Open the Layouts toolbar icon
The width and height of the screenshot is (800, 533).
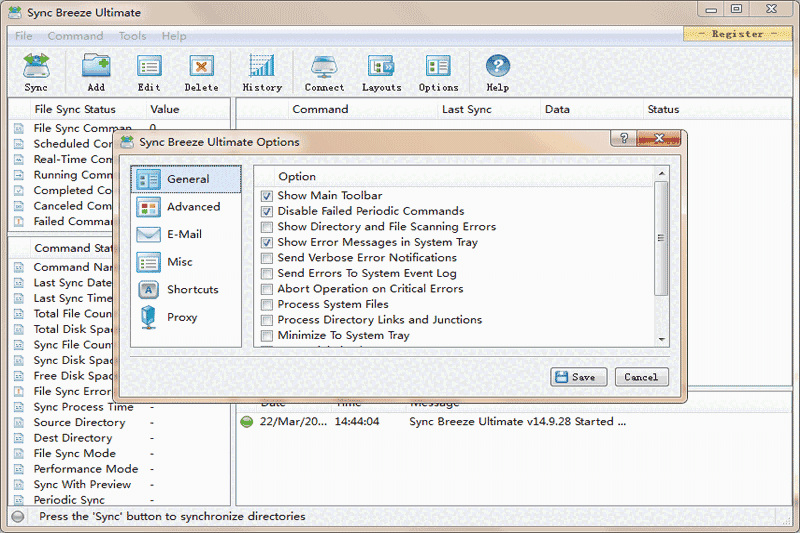(381, 66)
